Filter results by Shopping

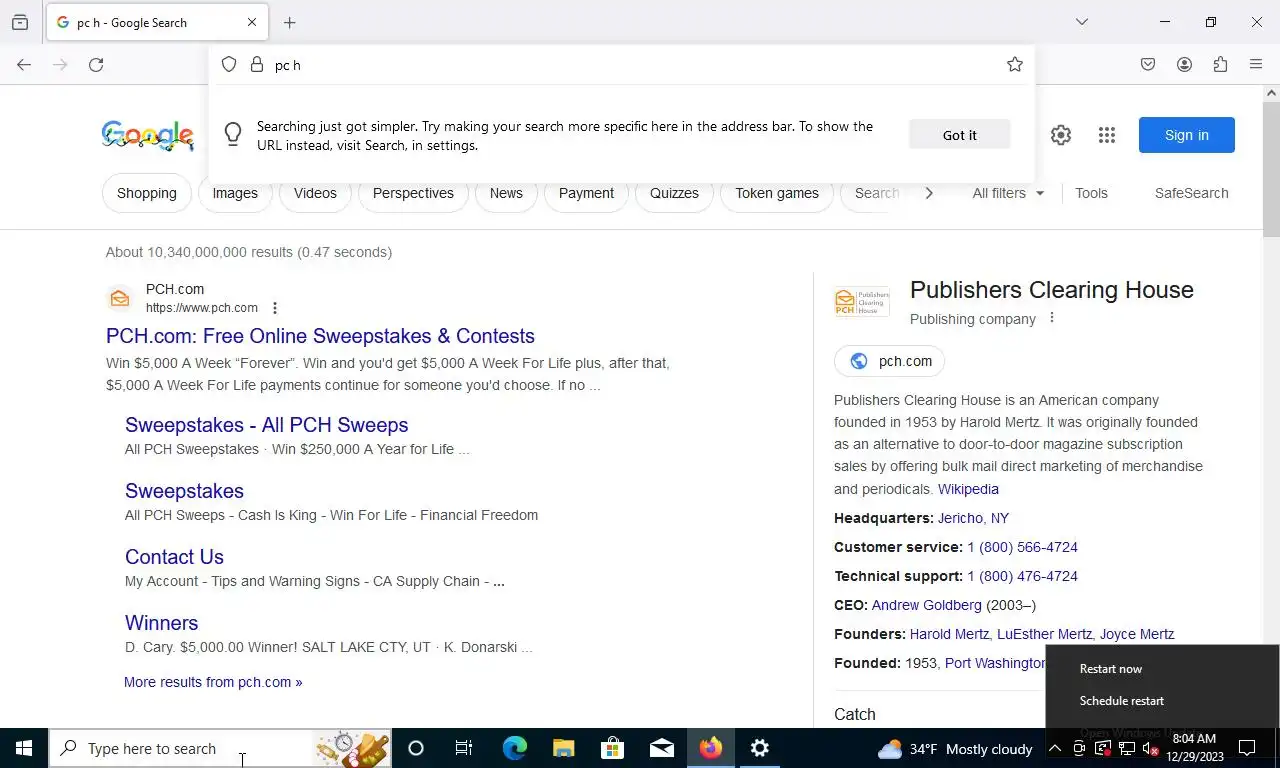tap(147, 193)
